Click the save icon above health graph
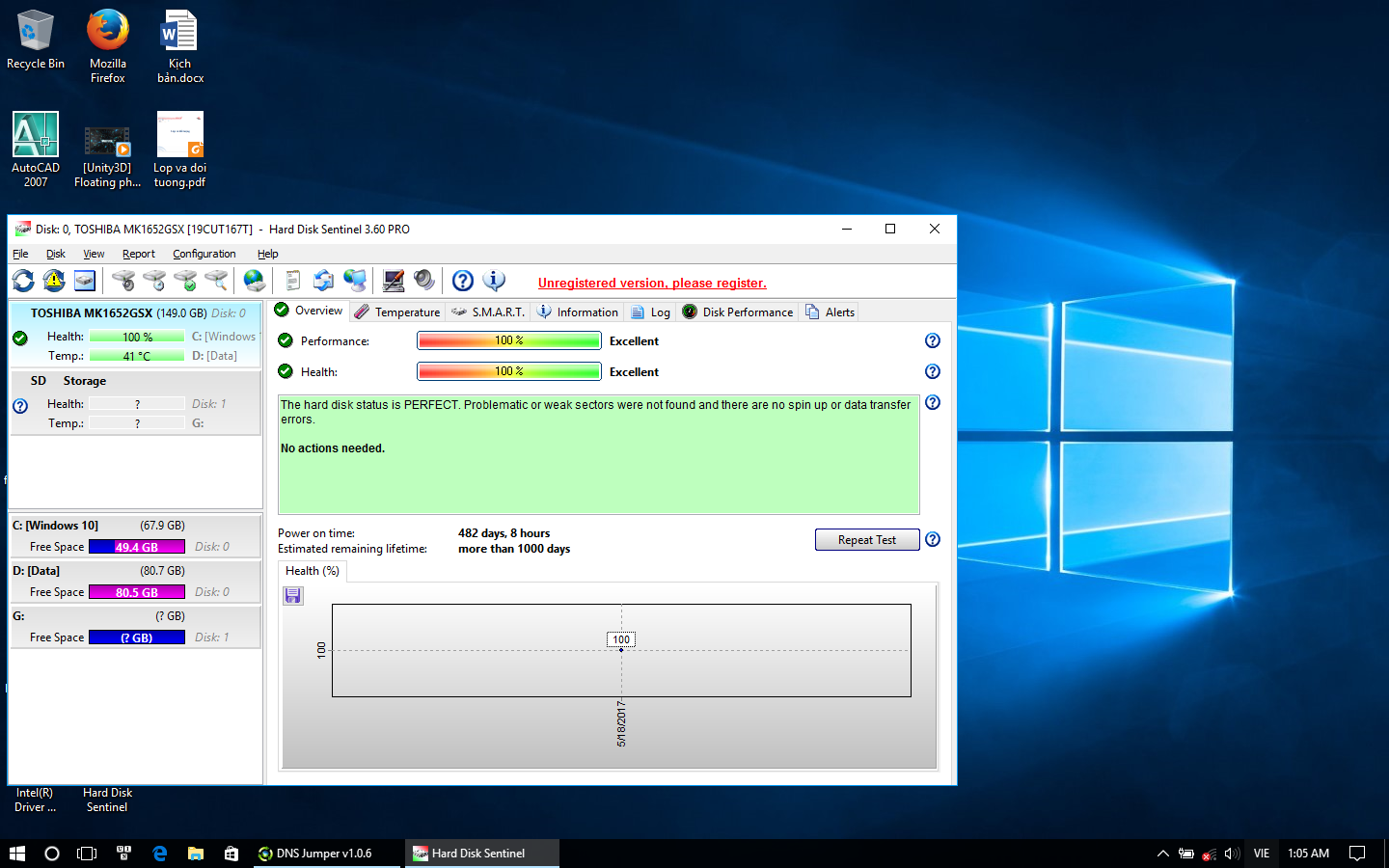The image size is (1389, 868). coord(293,596)
